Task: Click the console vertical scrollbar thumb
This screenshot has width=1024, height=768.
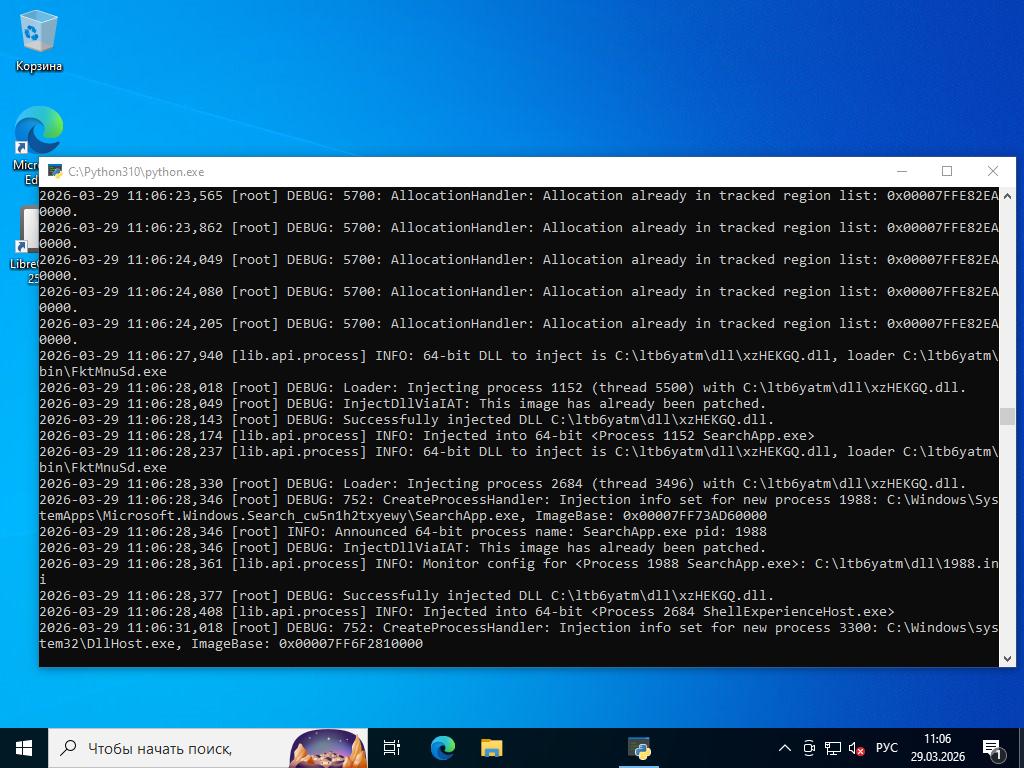Action: [x=1007, y=416]
